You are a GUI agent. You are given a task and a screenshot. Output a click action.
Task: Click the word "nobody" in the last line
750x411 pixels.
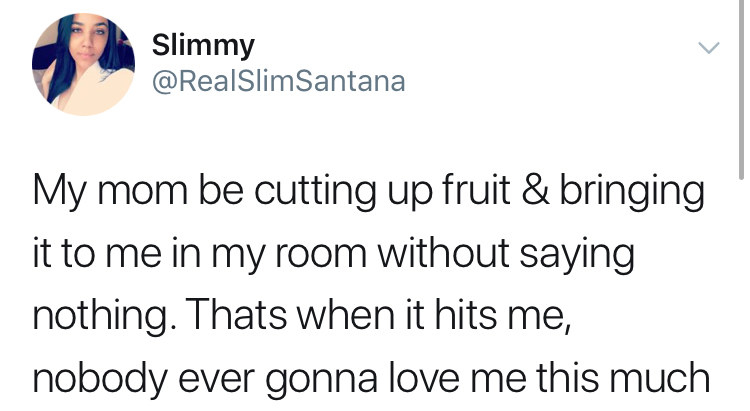100,379
